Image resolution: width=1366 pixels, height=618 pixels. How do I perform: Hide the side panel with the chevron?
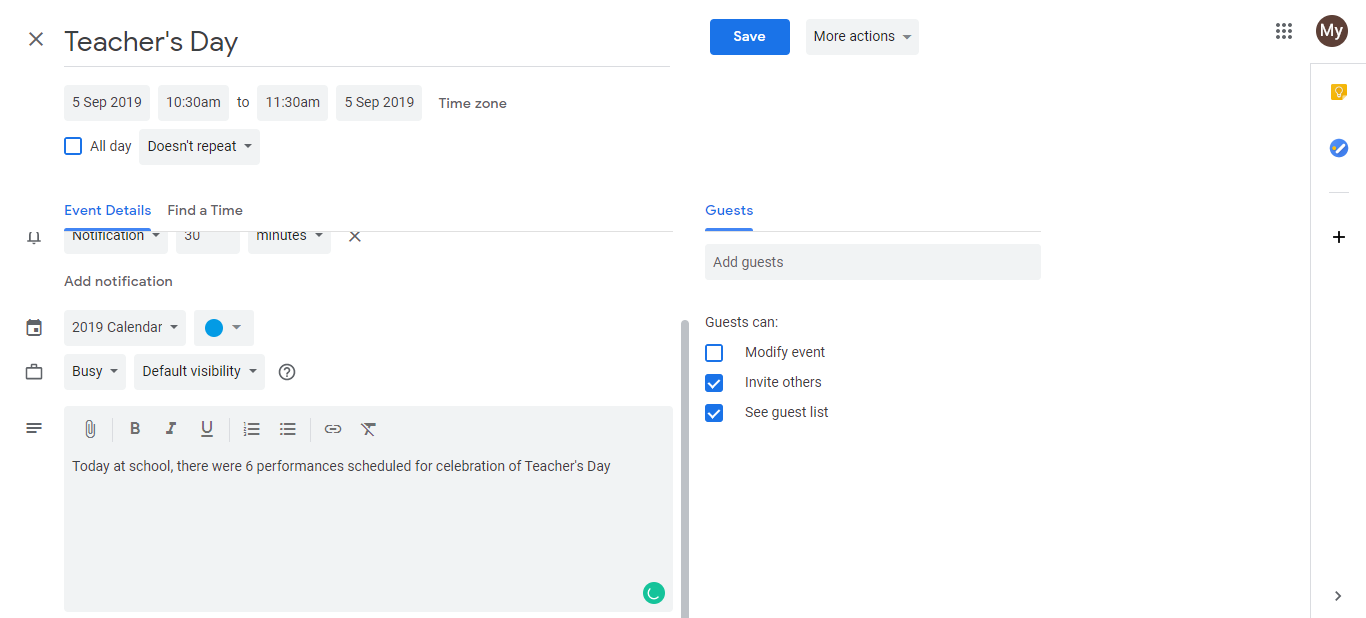1338,596
